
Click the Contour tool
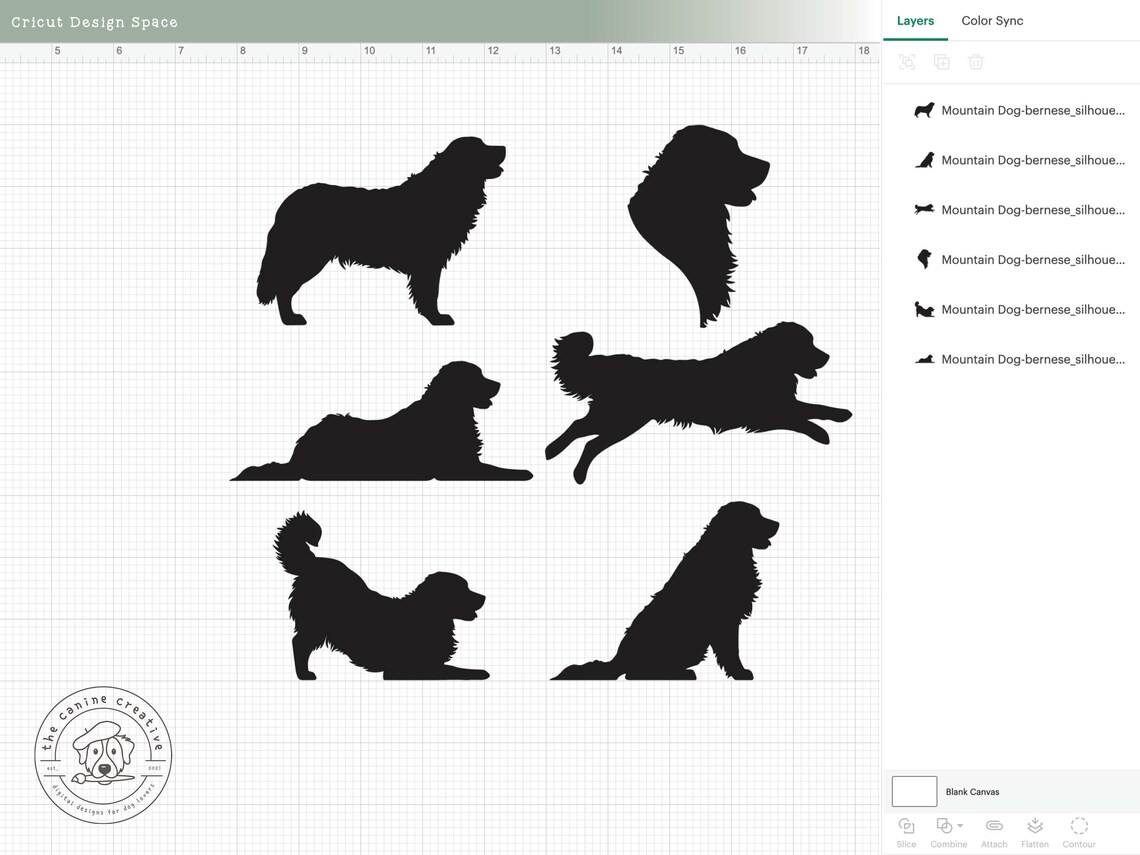click(x=1079, y=832)
